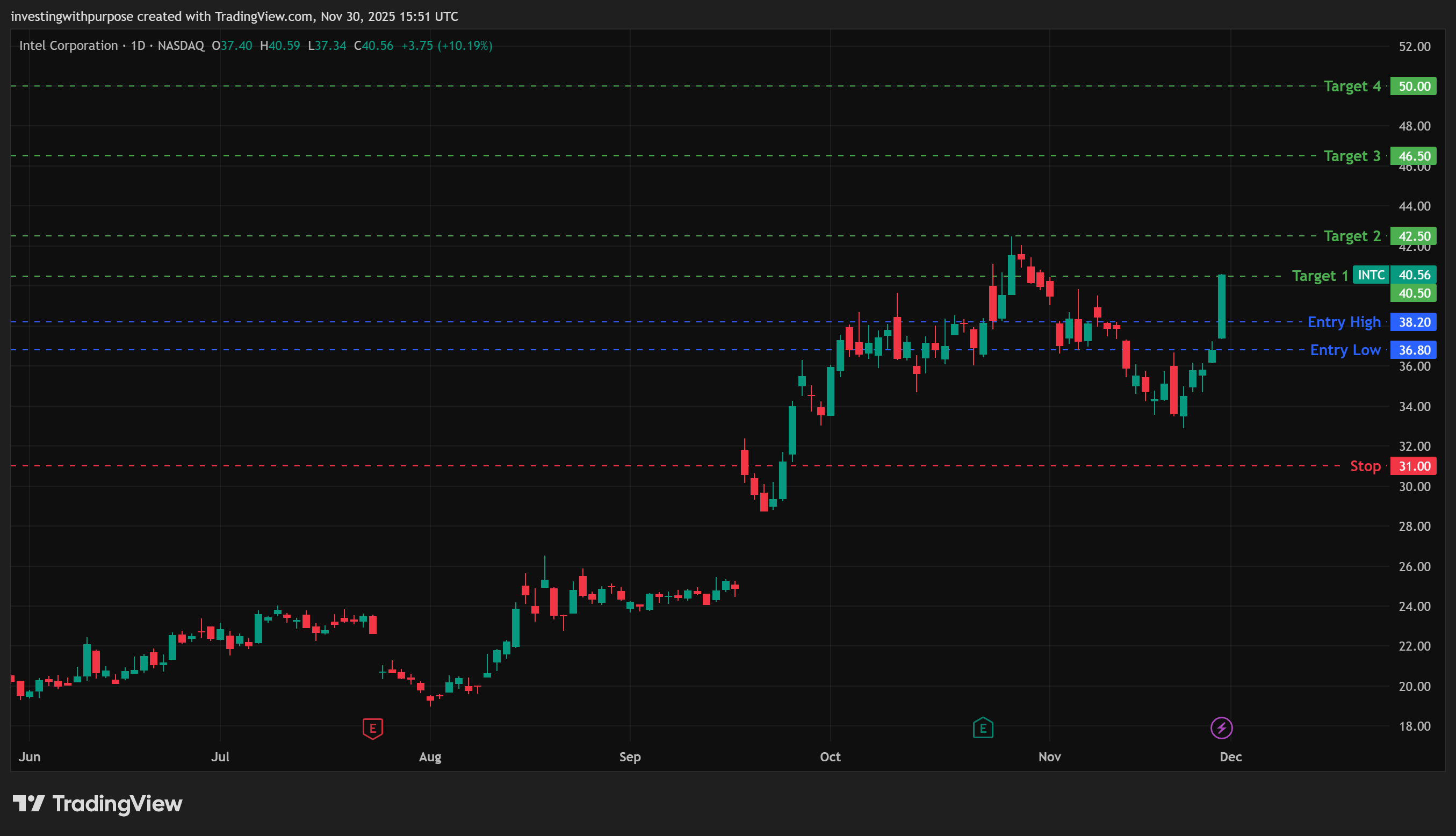
Task: Click the Stop text label on red line
Action: pyautogui.click(x=1365, y=466)
